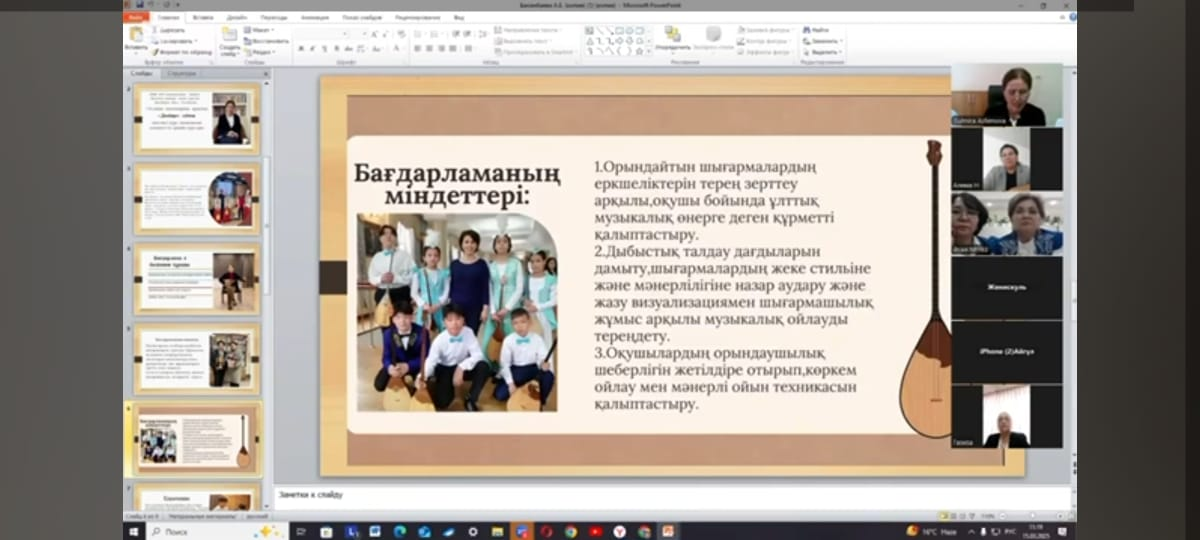Toggle Italic formatting in the Font group

(312, 48)
